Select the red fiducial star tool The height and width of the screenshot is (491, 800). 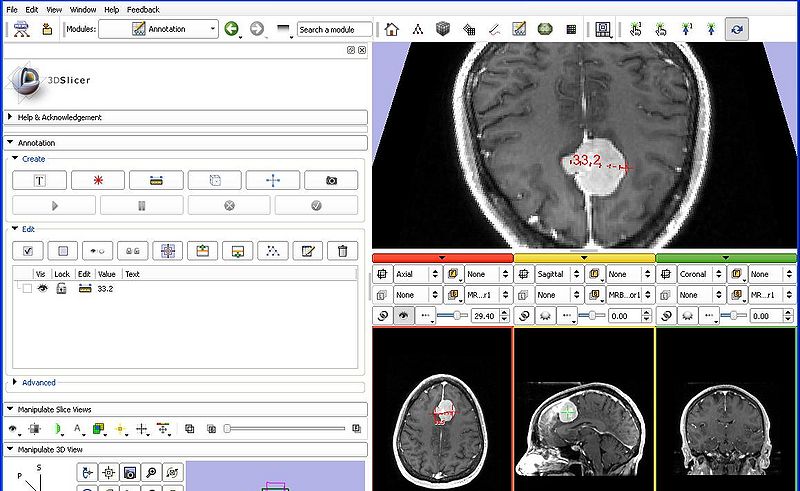pyautogui.click(x=98, y=180)
